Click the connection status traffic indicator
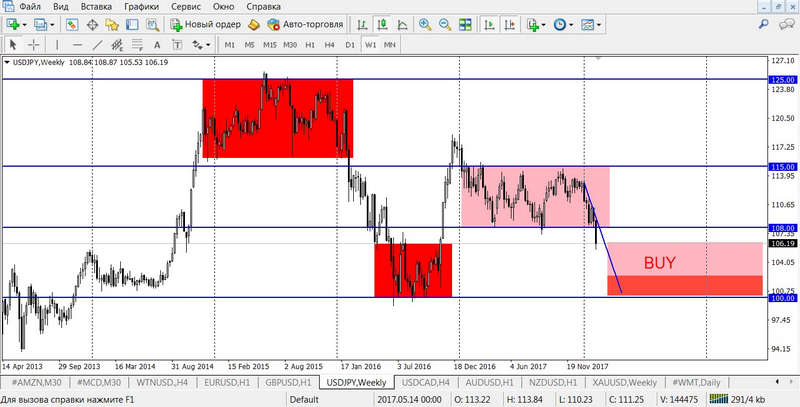This screenshot has width=800, height=407. (x=744, y=398)
